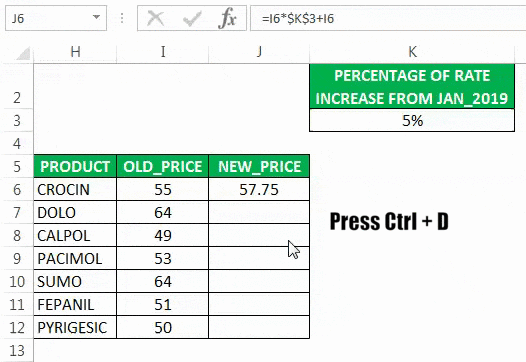Select row 4 header
The width and height of the screenshot is (526, 362).
pos(17,143)
